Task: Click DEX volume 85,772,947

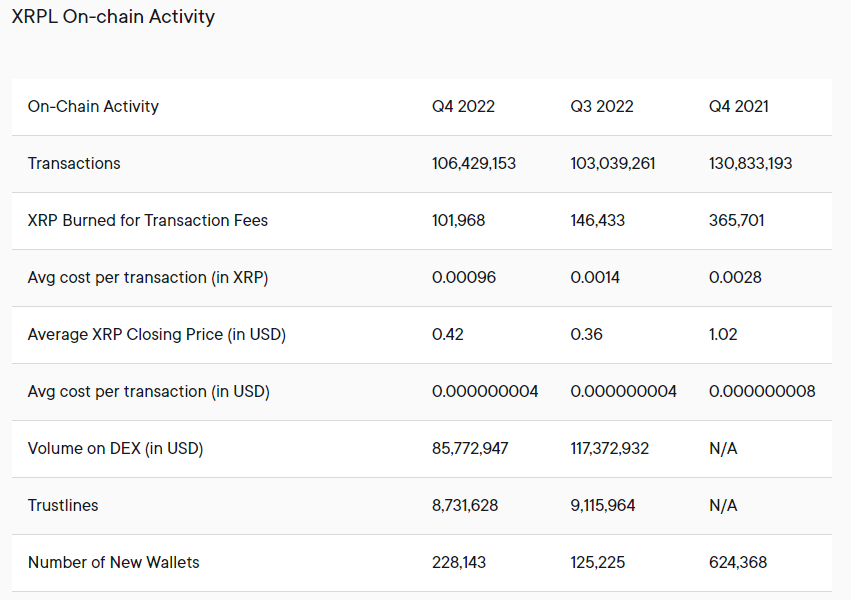Action: [470, 448]
